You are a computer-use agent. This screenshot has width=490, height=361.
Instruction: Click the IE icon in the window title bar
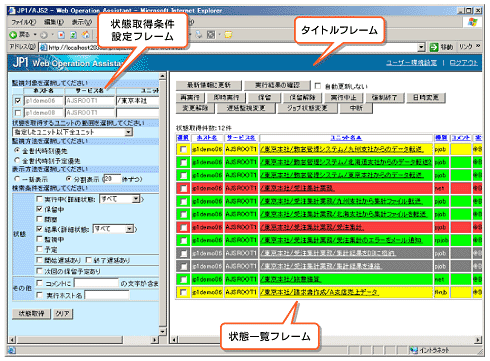(x=12, y=11)
